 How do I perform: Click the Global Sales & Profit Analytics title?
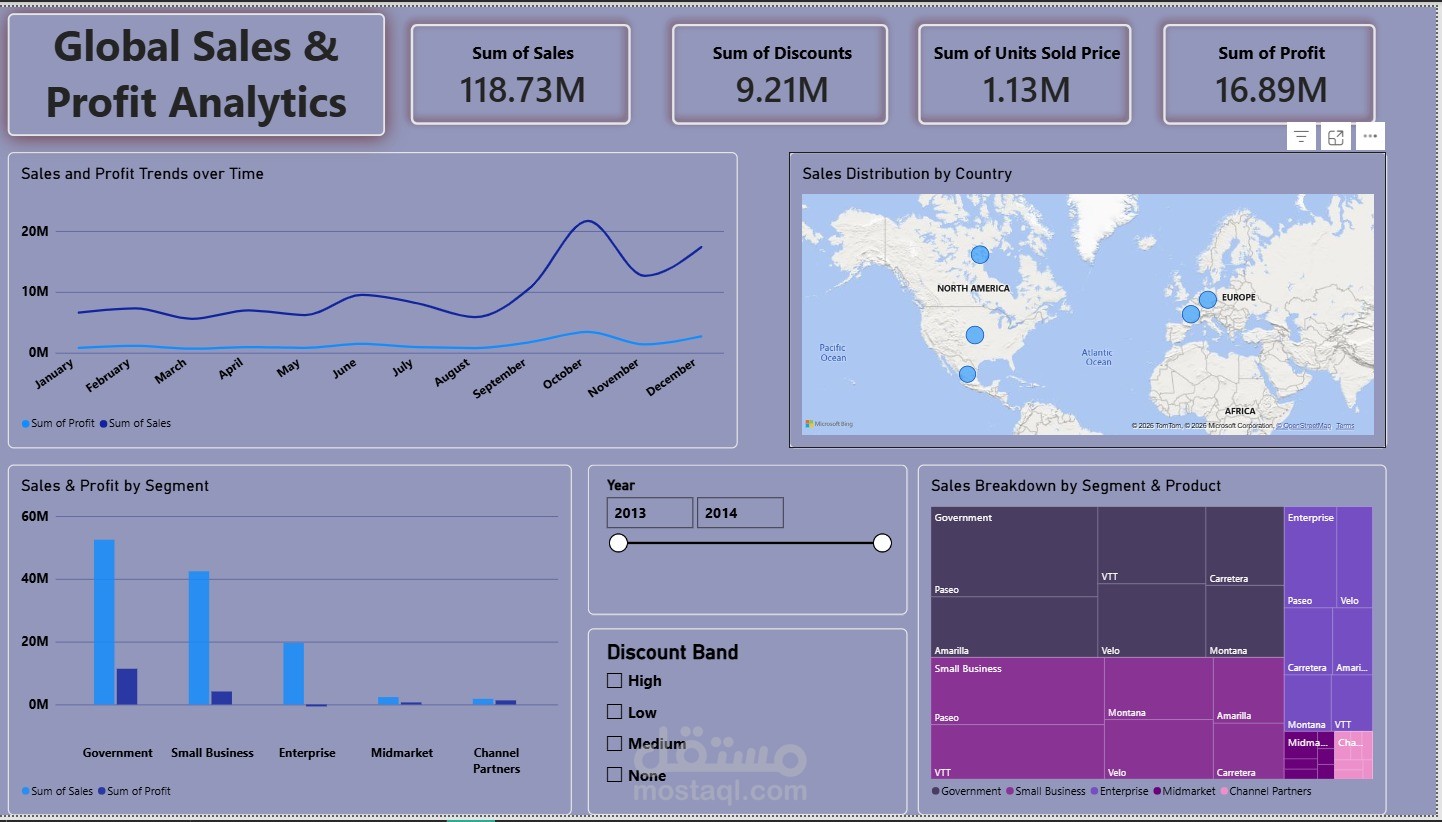click(196, 75)
